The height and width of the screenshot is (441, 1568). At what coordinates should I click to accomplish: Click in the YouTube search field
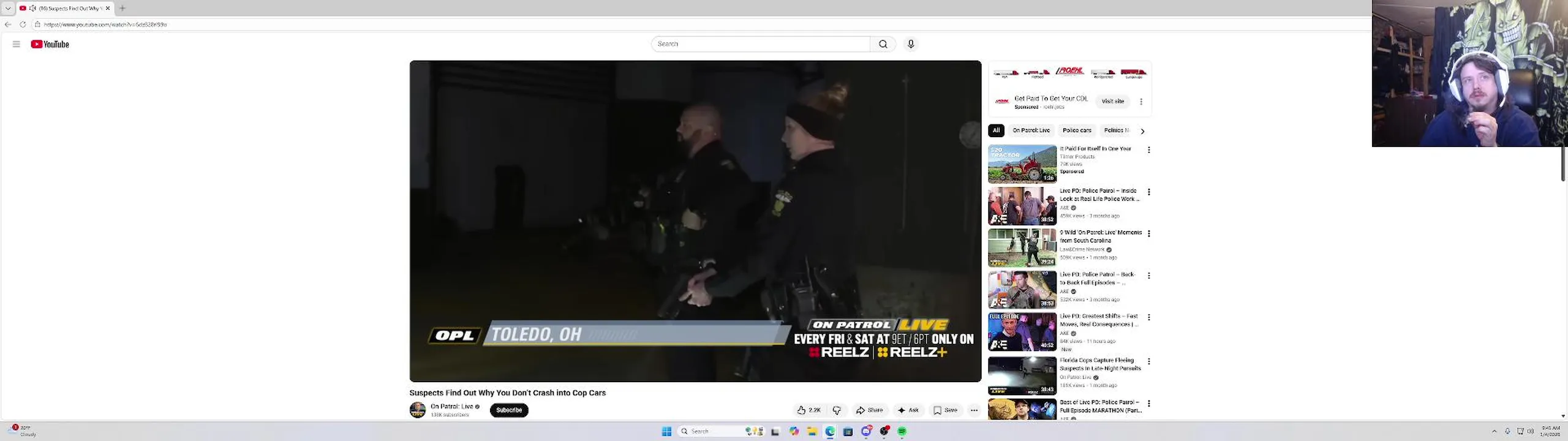pos(761,44)
